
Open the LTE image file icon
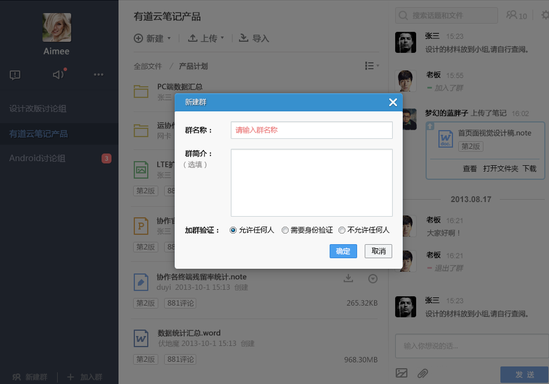pyautogui.click(x=141, y=170)
